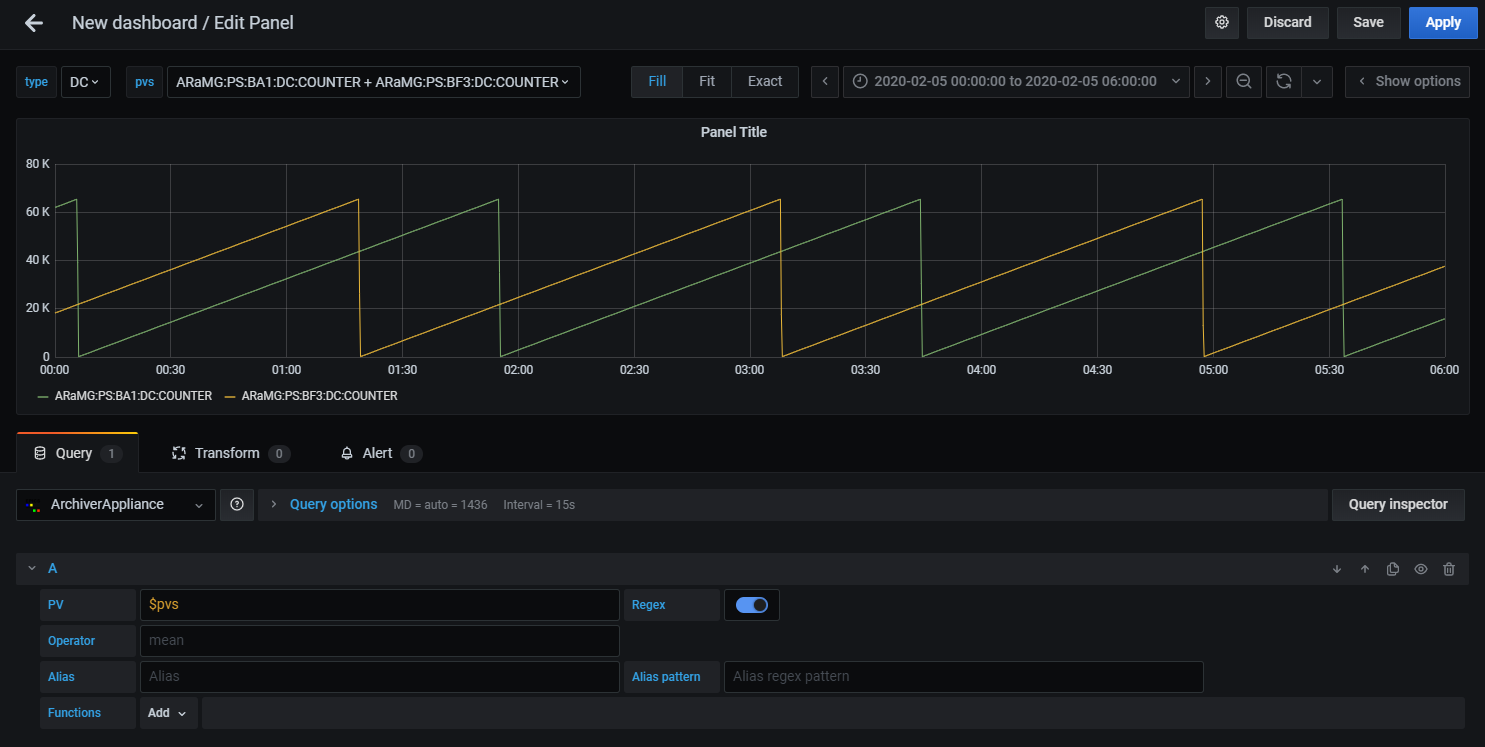1485x747 pixels.
Task: Click the back arrow icon
Action: pos(34,23)
